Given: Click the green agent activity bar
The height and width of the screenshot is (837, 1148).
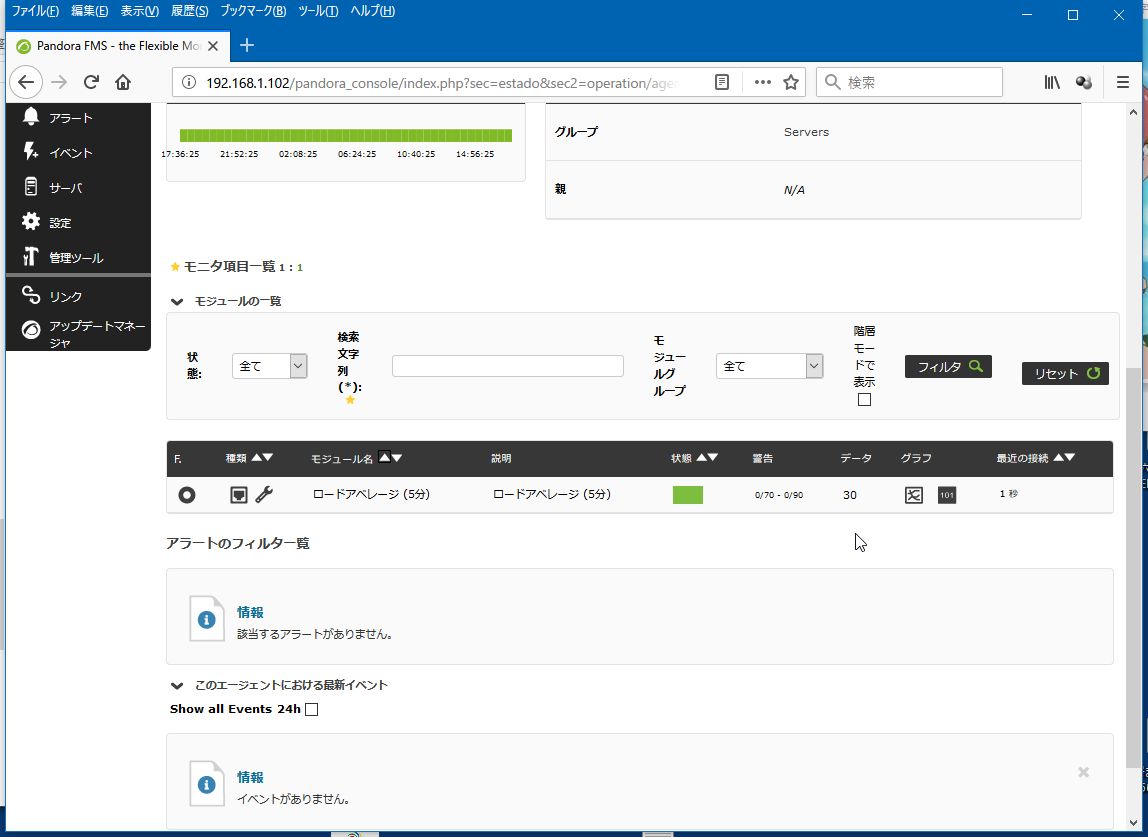Looking at the screenshot, I should coord(346,135).
